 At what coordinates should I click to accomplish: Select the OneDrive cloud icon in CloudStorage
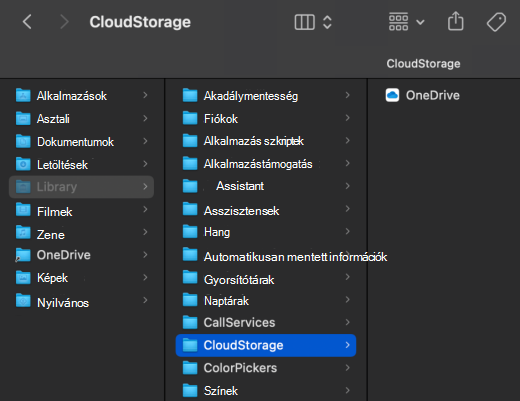click(x=392, y=95)
